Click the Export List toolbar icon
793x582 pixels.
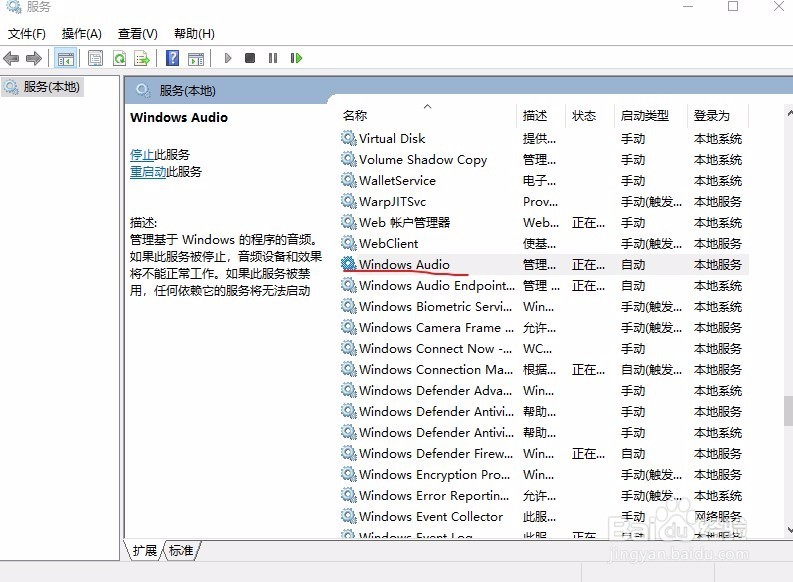click(142, 59)
